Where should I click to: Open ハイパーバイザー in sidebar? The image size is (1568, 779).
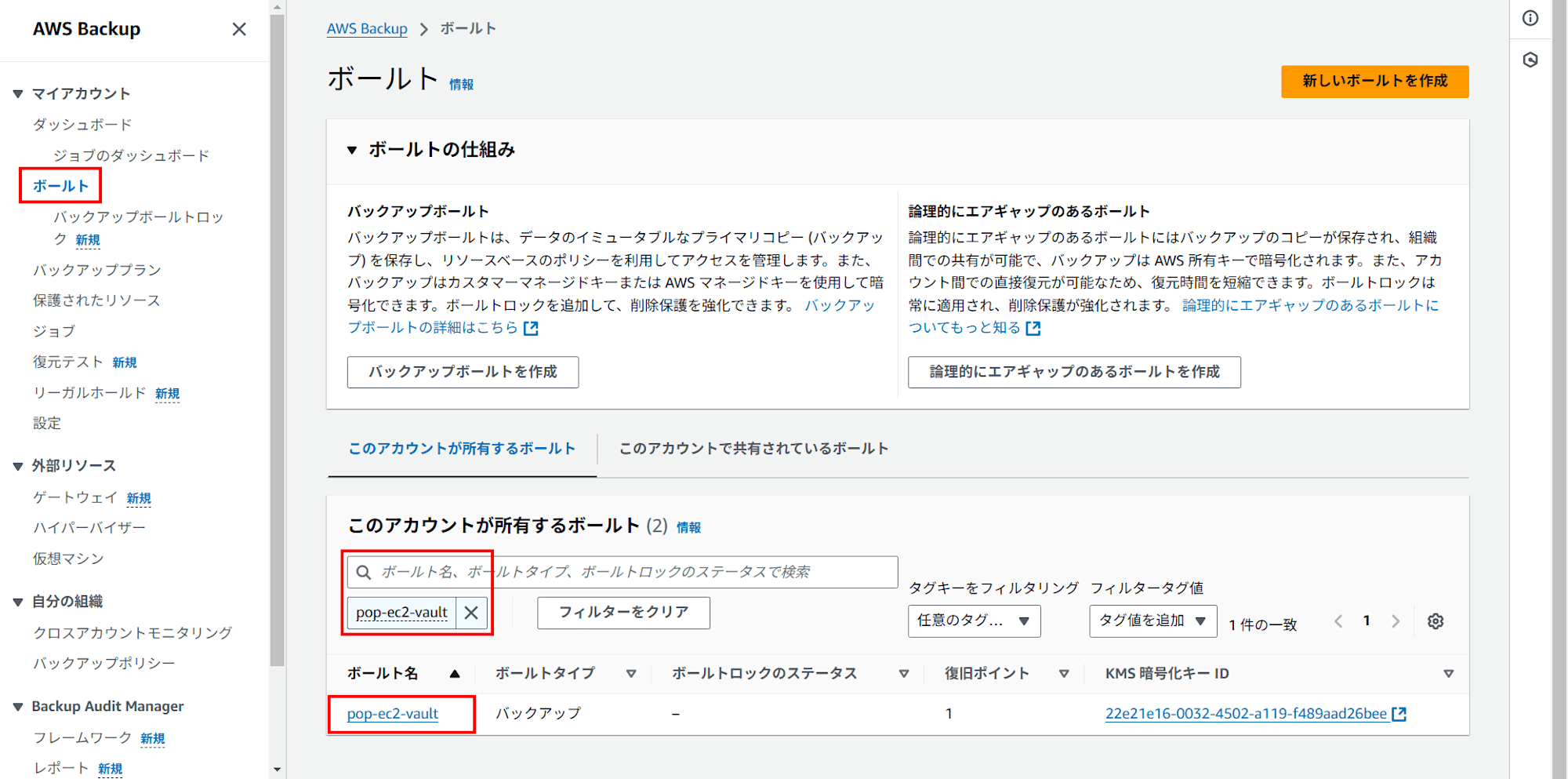click(x=89, y=528)
